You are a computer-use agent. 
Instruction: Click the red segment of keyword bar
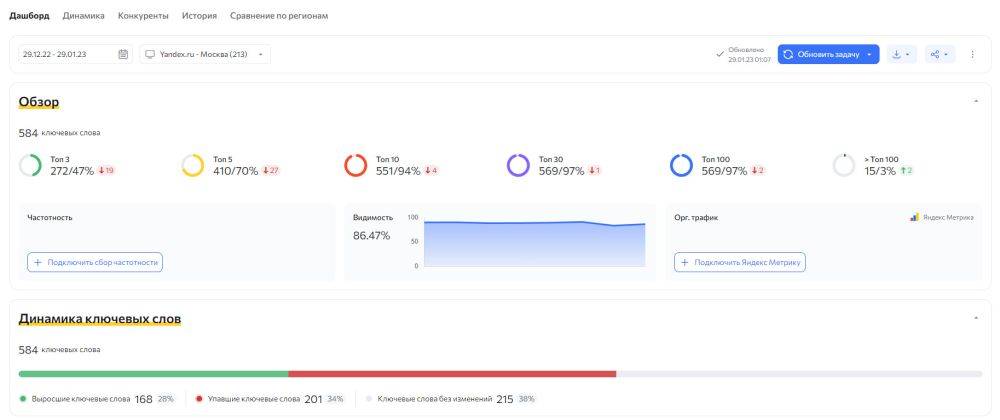click(x=452, y=374)
